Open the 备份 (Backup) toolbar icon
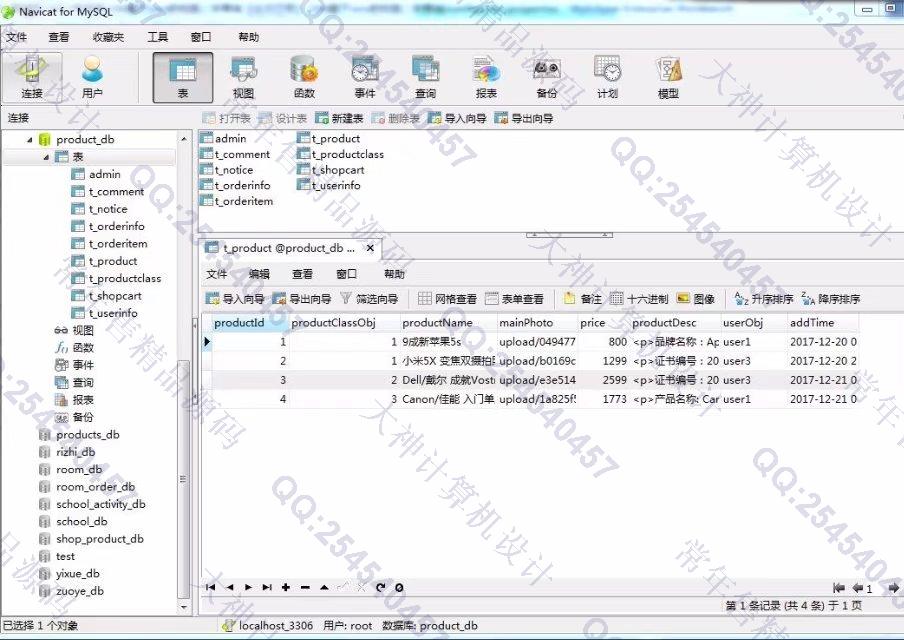Image resolution: width=904 pixels, height=640 pixels. coord(547,77)
